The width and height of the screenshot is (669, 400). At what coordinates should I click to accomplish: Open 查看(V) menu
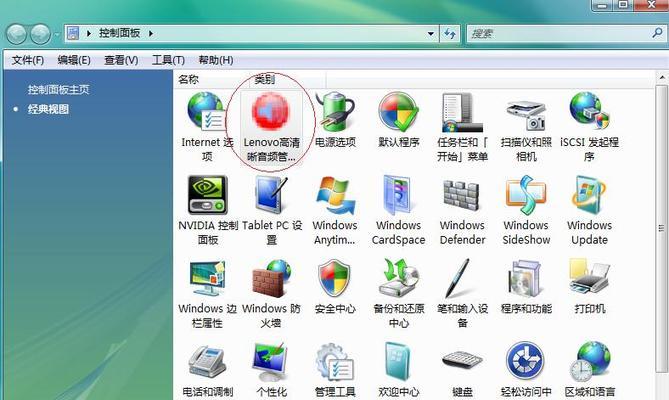pyautogui.click(x=121, y=60)
